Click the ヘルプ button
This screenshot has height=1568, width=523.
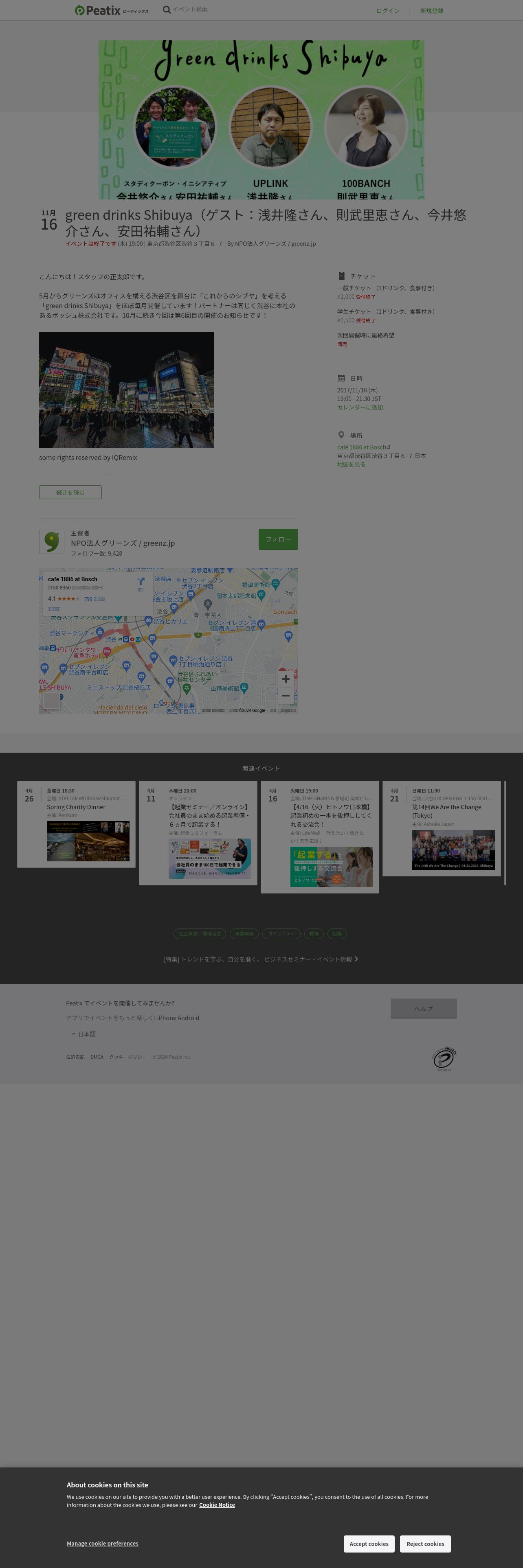pos(424,1009)
